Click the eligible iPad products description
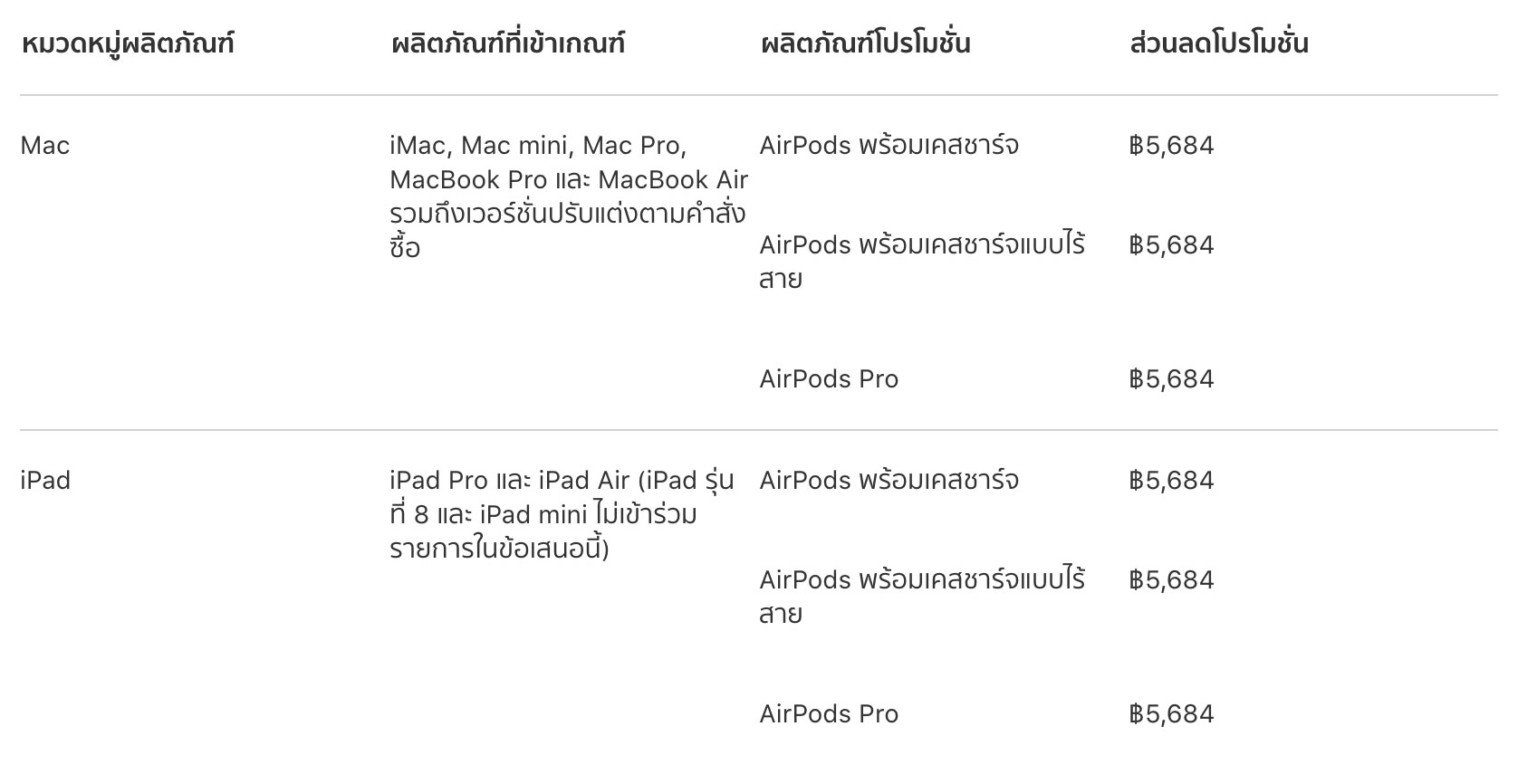The width and height of the screenshot is (1518, 784). click(x=562, y=514)
